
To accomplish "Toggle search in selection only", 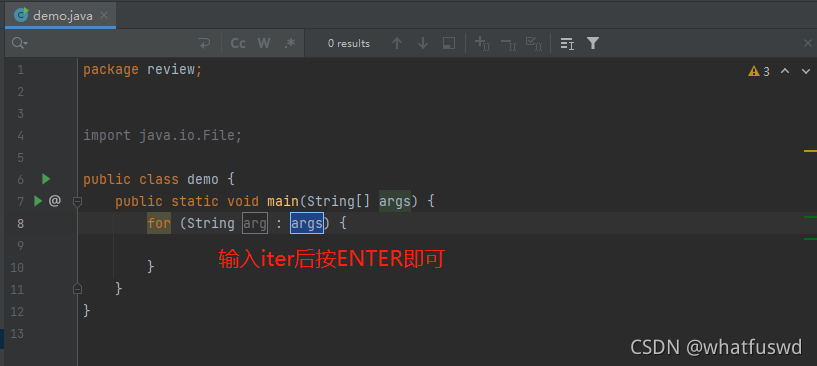I will point(567,43).
